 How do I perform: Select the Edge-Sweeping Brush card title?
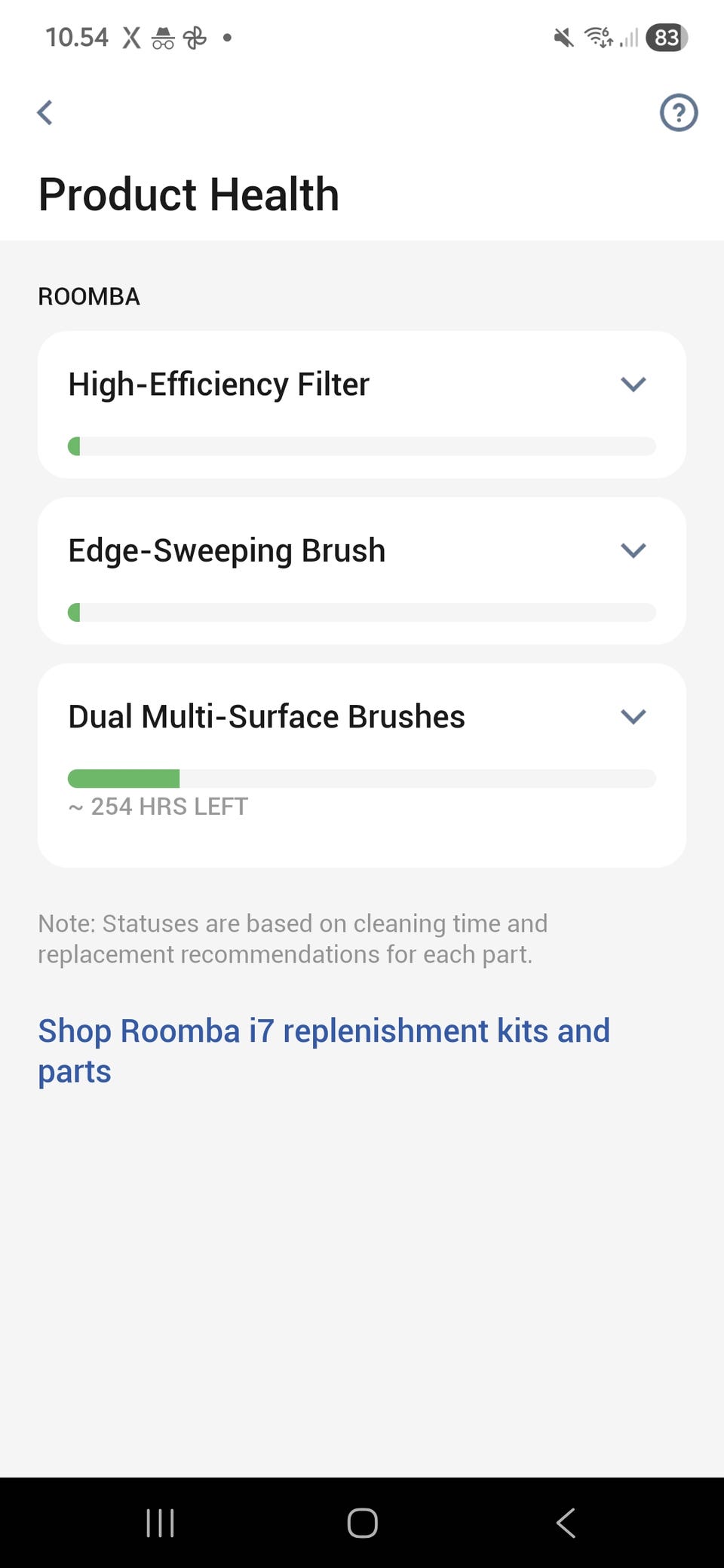click(x=226, y=550)
